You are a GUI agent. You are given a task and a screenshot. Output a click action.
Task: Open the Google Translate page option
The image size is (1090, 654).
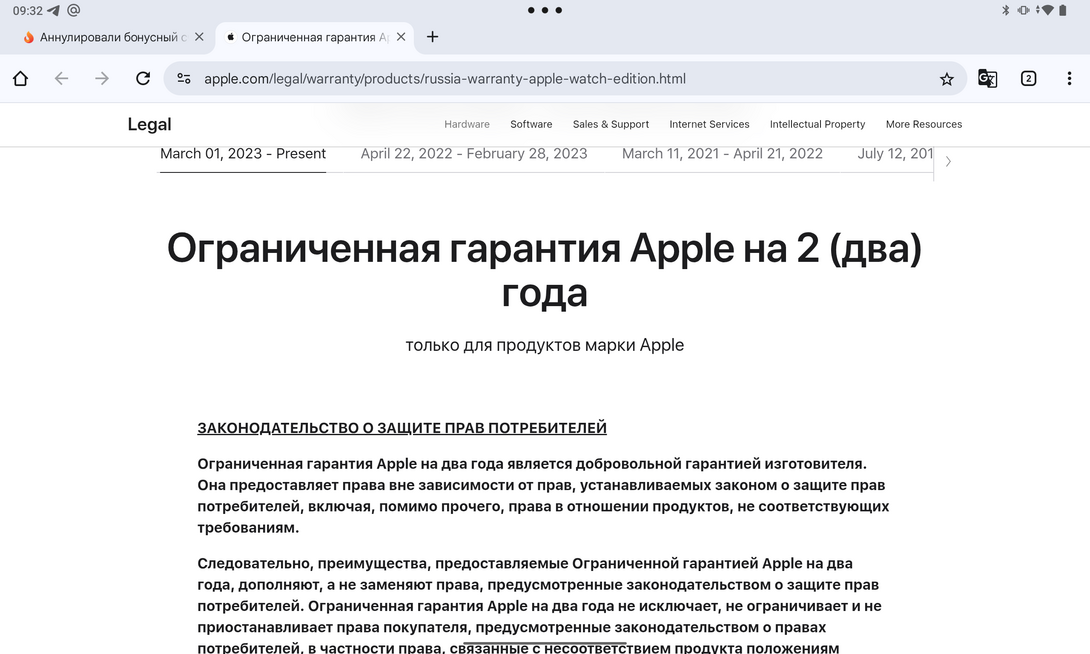988,79
